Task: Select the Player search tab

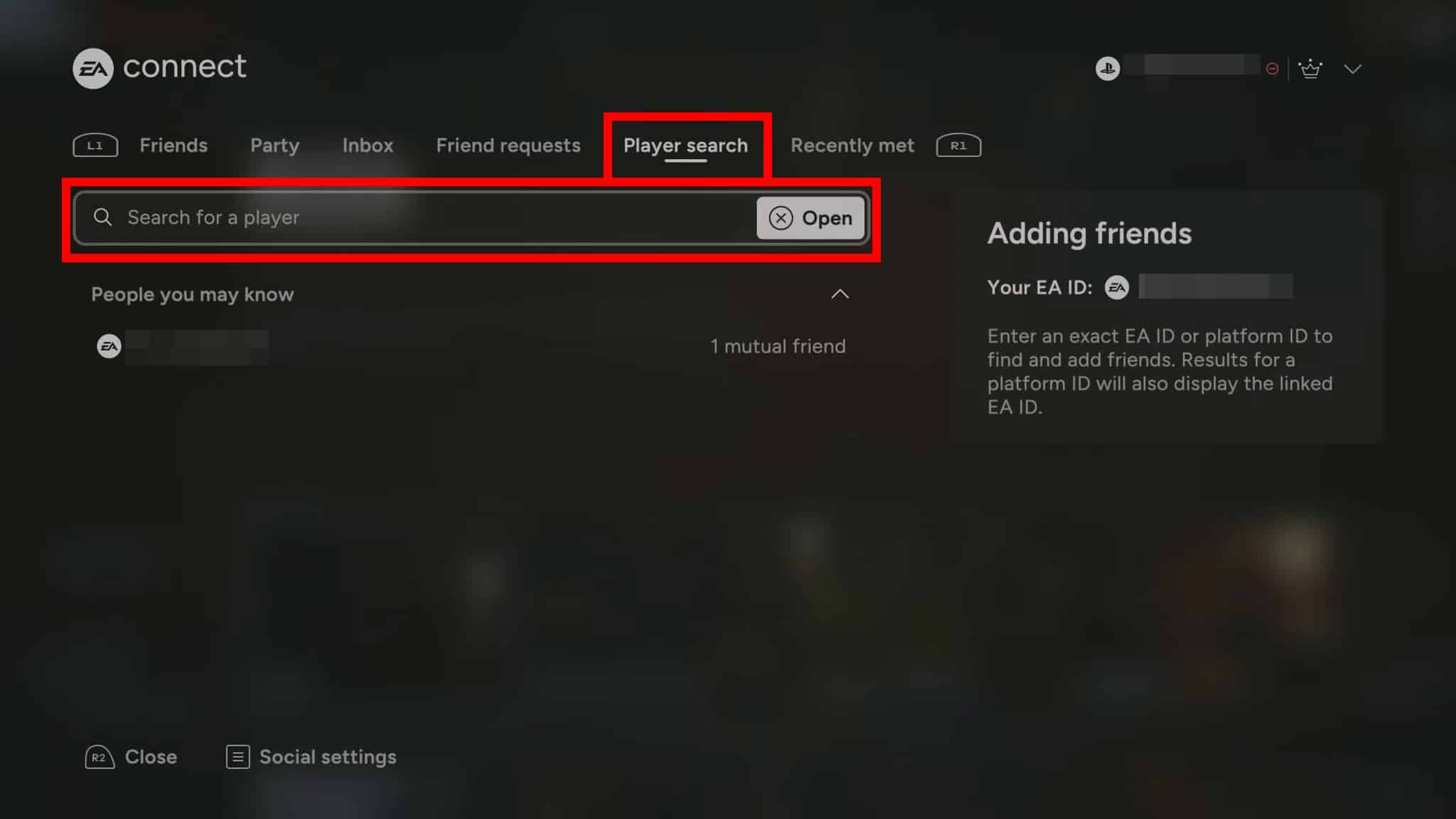Action: click(x=685, y=145)
